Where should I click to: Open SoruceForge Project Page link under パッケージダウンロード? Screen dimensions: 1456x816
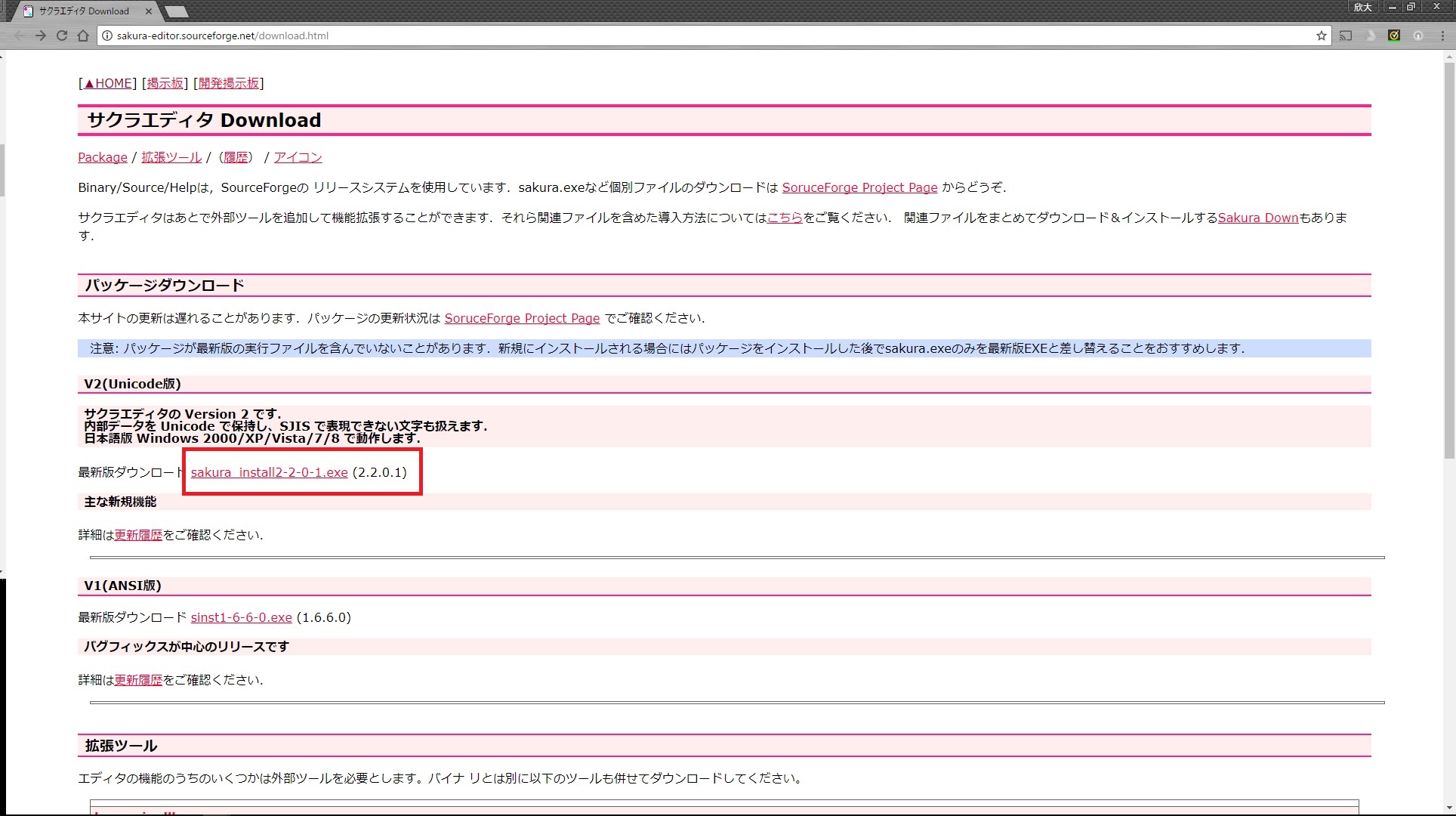click(522, 318)
